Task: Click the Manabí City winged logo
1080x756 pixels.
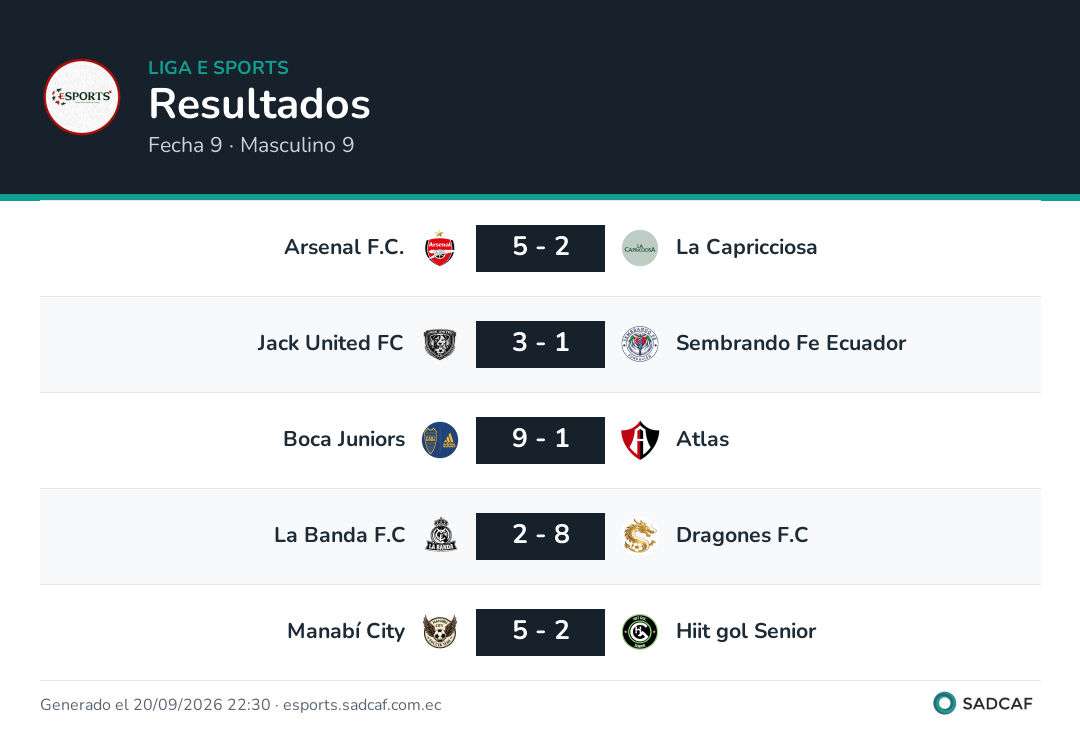Action: click(x=439, y=631)
